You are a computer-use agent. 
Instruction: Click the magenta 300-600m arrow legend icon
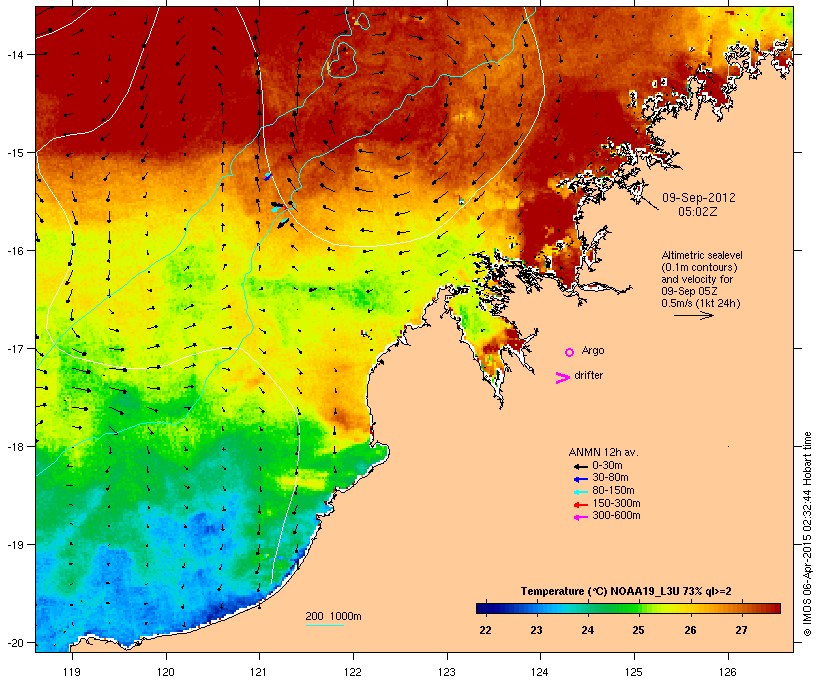[580, 517]
